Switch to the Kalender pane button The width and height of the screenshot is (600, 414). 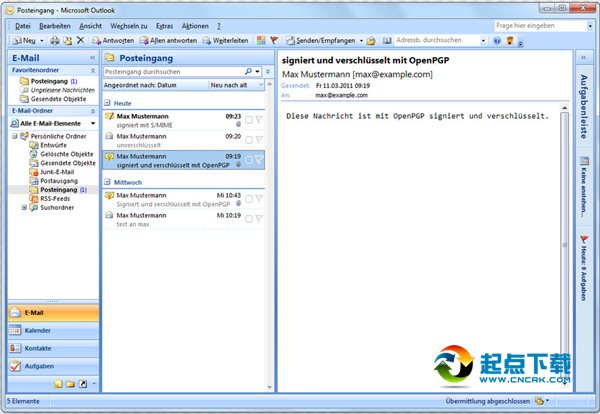(53, 330)
